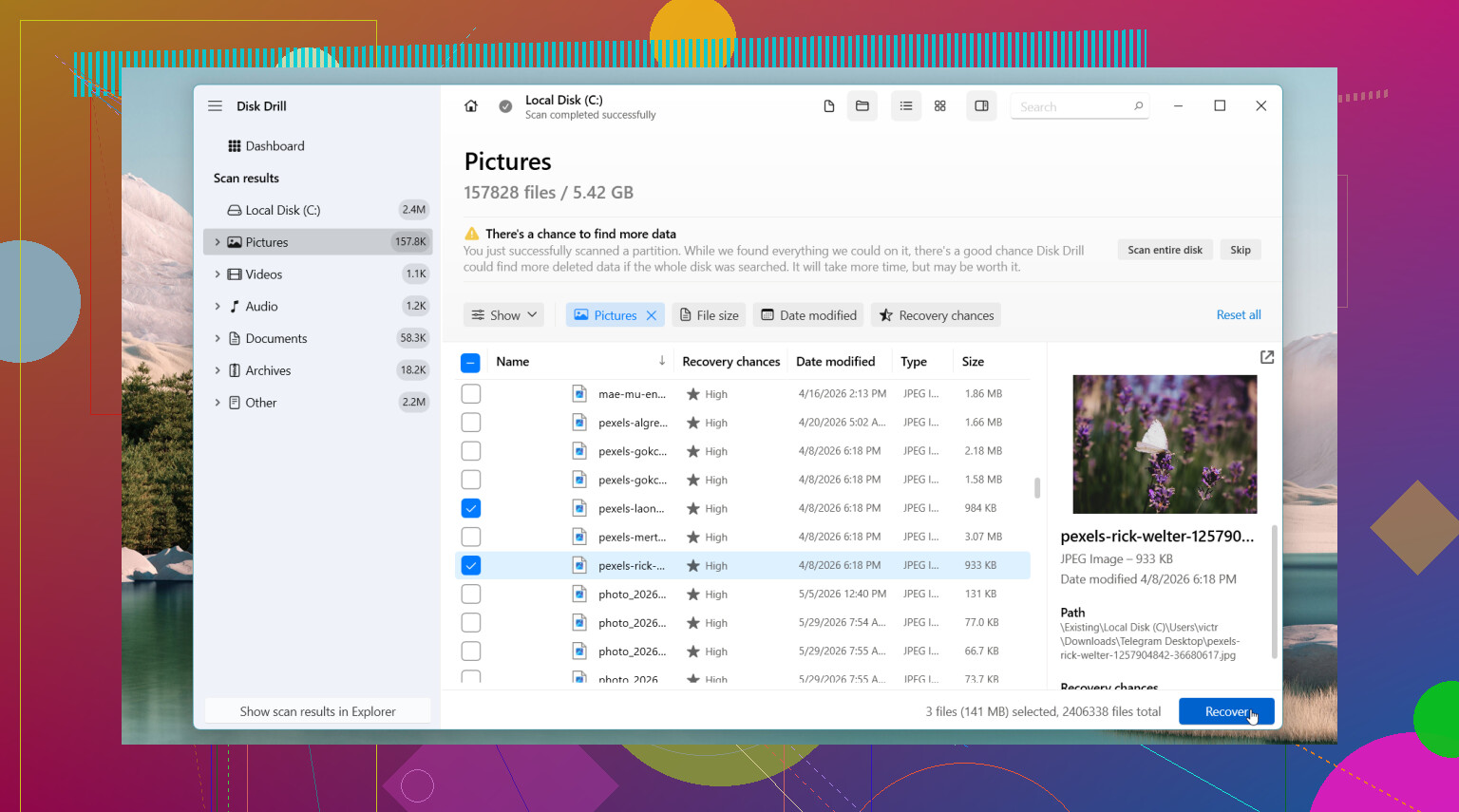The height and width of the screenshot is (812, 1459).
Task: Select the 66.7 KB photo_2026 row
Action: click(x=743, y=651)
